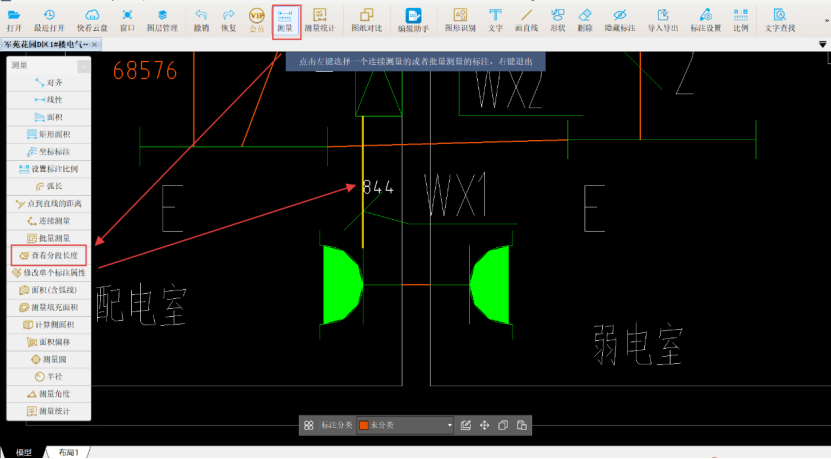Switch to the 布局1 layout tab
831x459 pixels.
coord(68,453)
